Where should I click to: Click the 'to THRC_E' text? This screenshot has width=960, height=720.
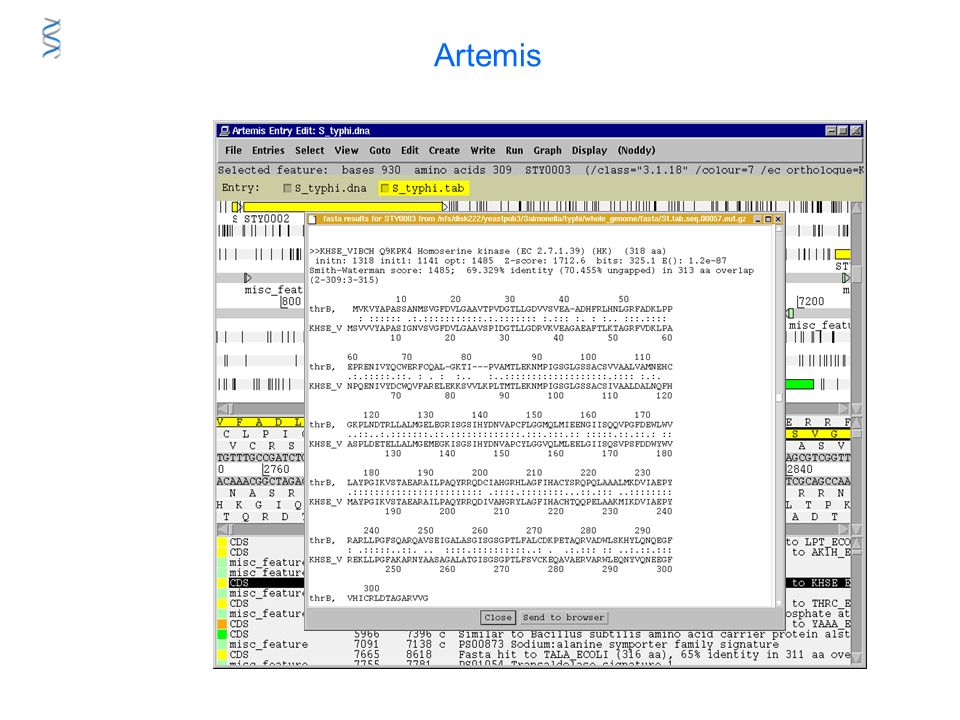coord(821,603)
